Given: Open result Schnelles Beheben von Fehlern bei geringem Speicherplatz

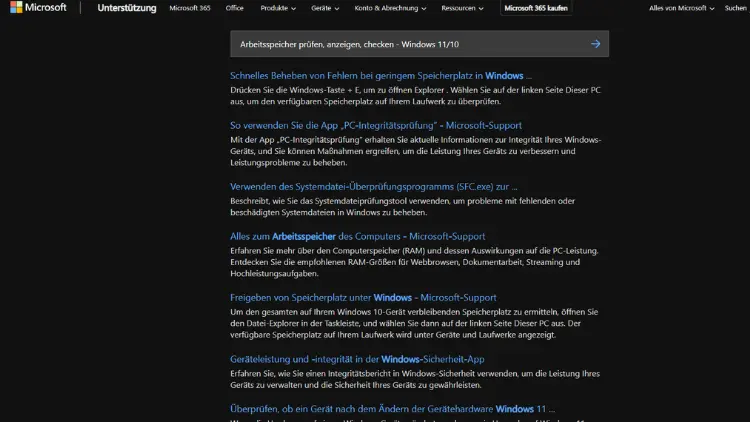Looking at the screenshot, I should pyautogui.click(x=381, y=76).
